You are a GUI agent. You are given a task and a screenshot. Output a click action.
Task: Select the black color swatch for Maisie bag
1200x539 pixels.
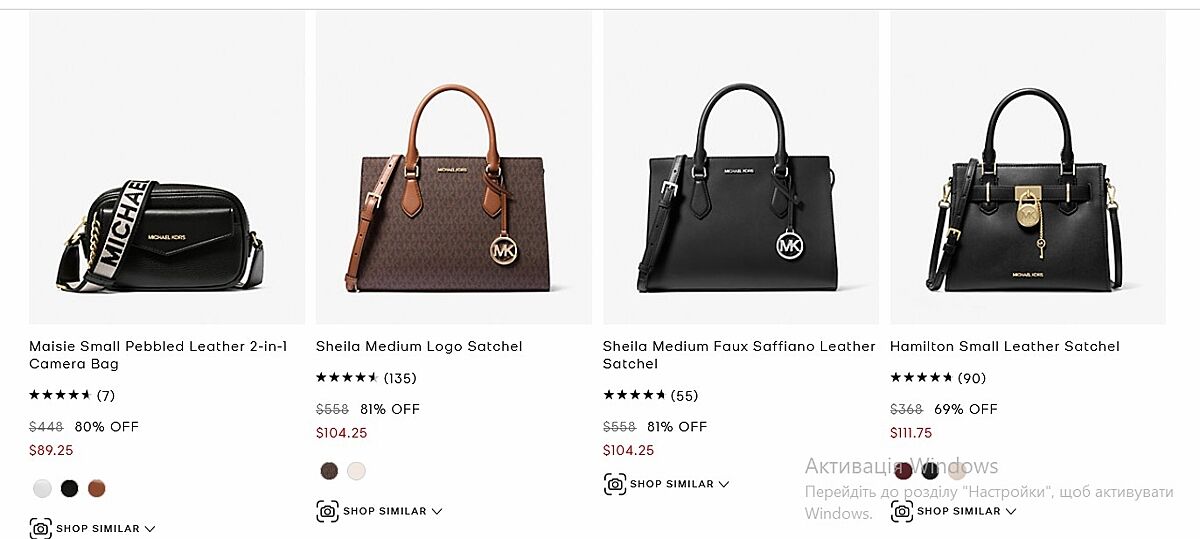pyautogui.click(x=69, y=489)
